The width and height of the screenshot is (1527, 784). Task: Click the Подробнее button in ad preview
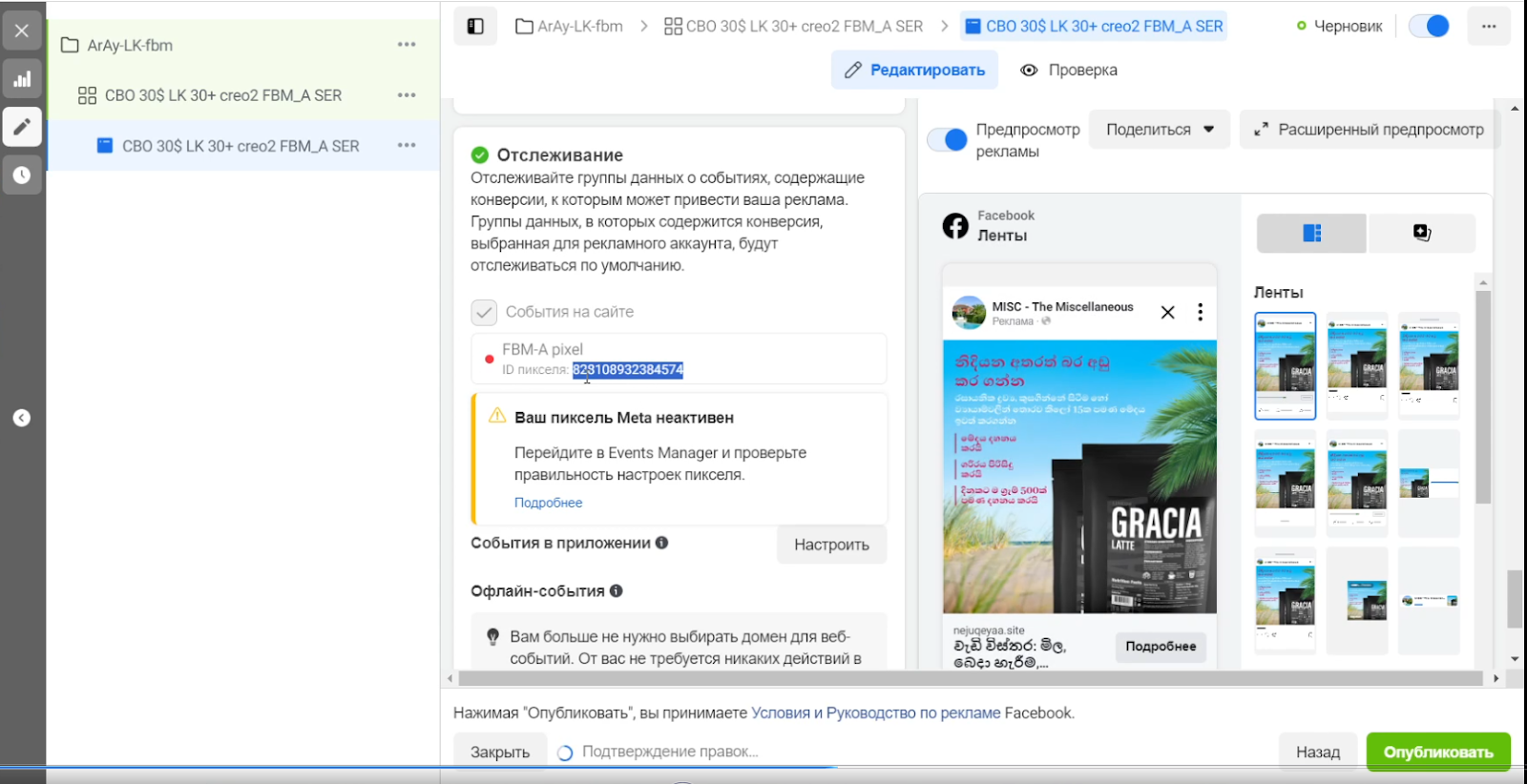1161,647
